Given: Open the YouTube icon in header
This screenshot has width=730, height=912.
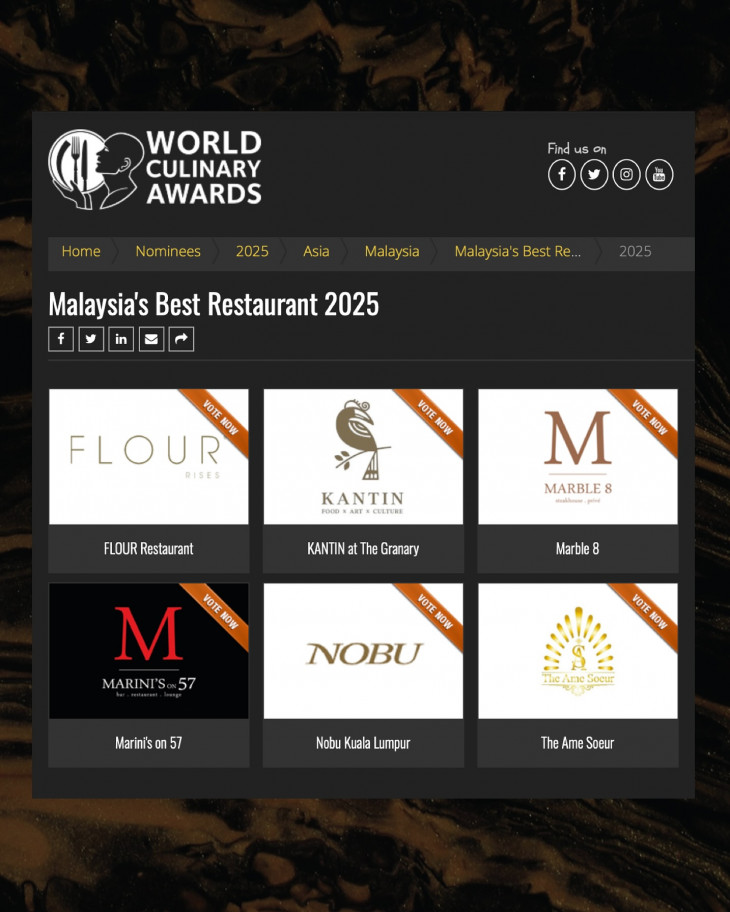Looking at the screenshot, I should pyautogui.click(x=659, y=174).
